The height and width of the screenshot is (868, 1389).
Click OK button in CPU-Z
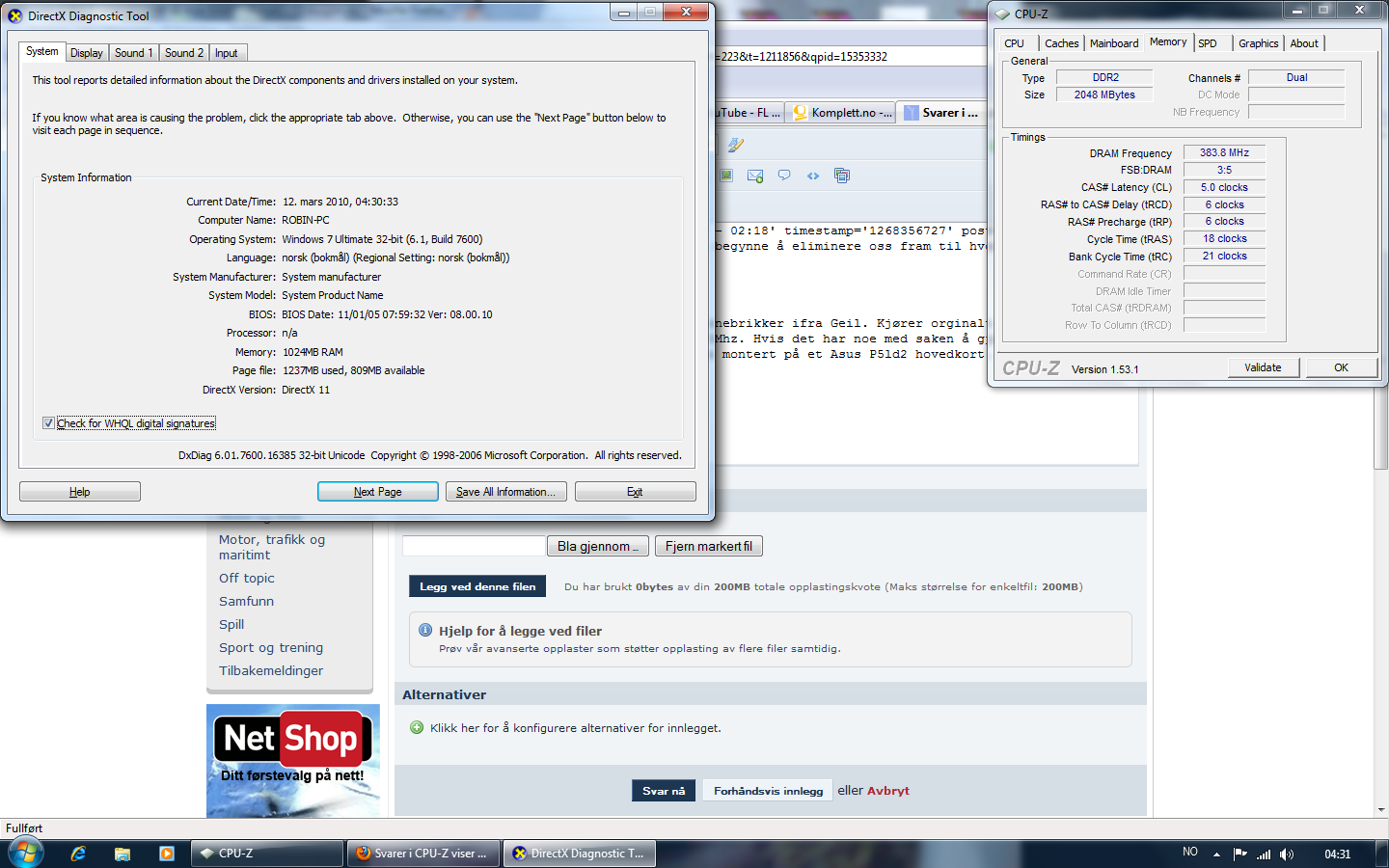1342,367
